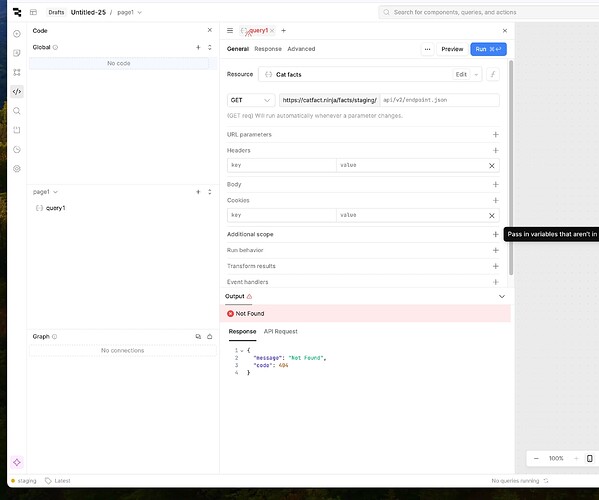Toggle the mobile layout view button
599x500 pixels.
590,458
